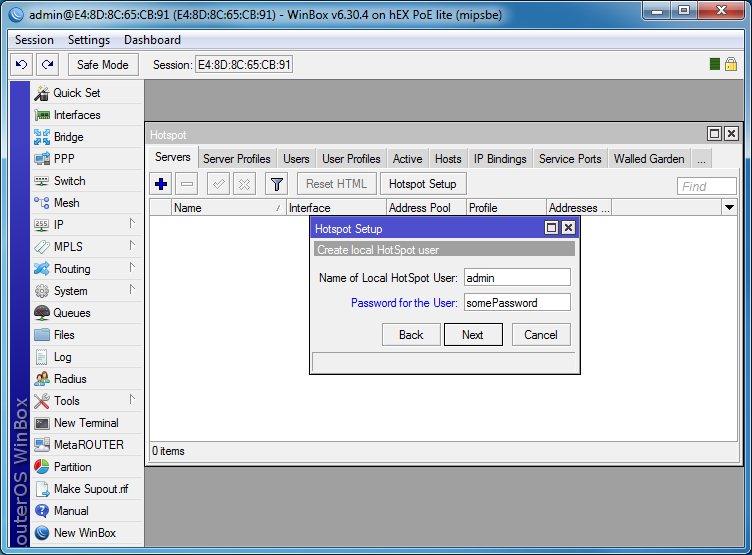Sort by Interface column header

336,208
